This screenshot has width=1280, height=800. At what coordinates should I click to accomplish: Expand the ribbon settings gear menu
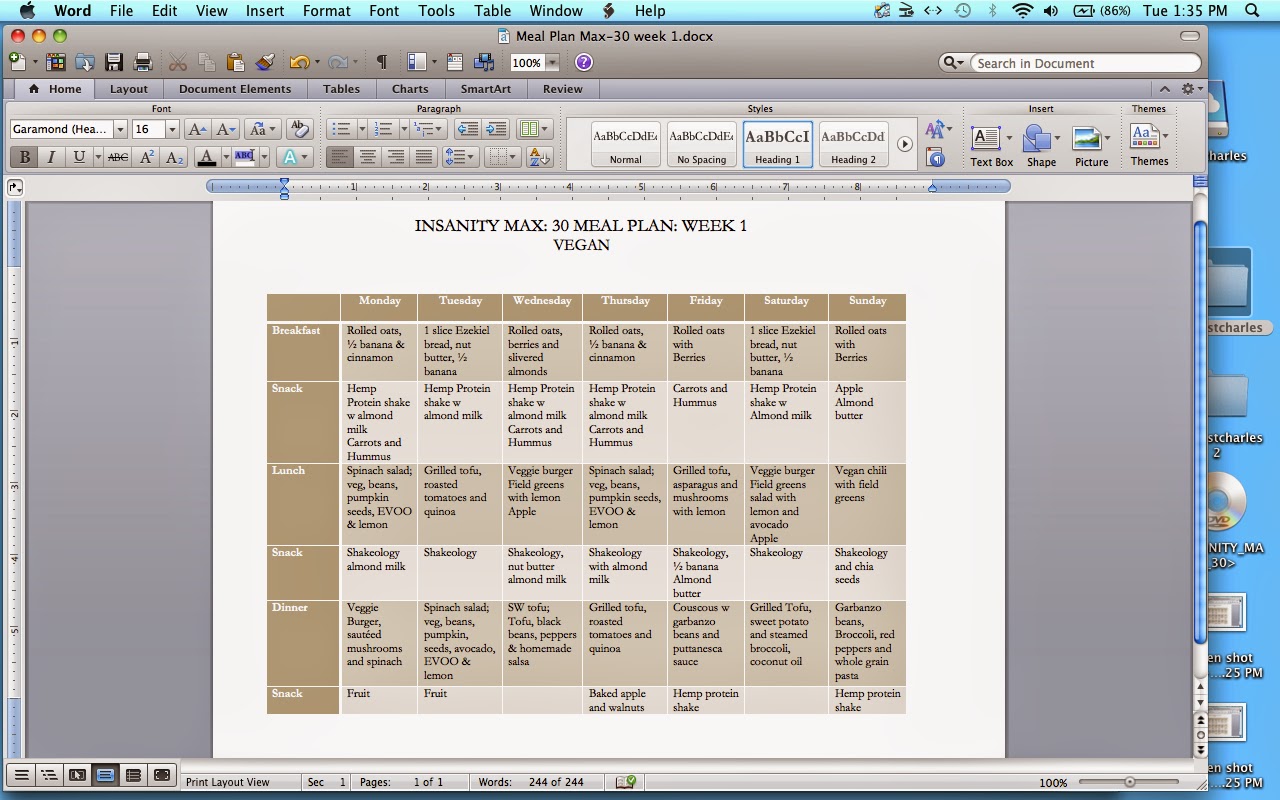pos(1190,89)
